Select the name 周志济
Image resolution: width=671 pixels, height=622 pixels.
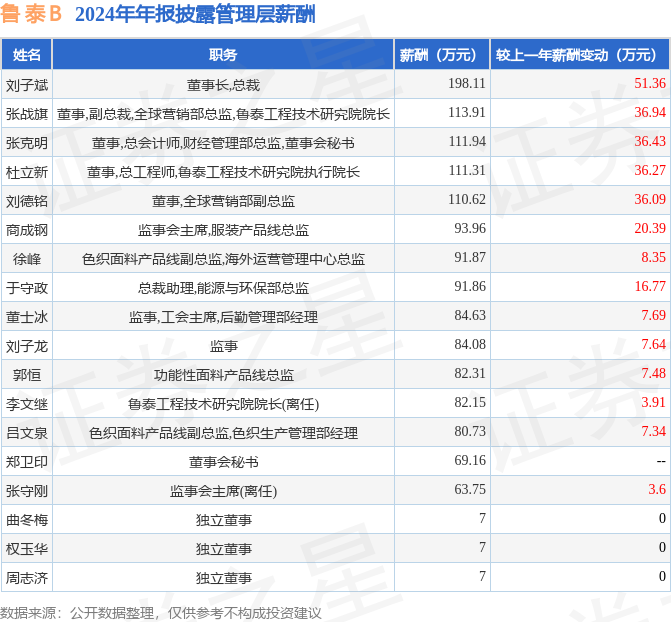tap(27, 578)
